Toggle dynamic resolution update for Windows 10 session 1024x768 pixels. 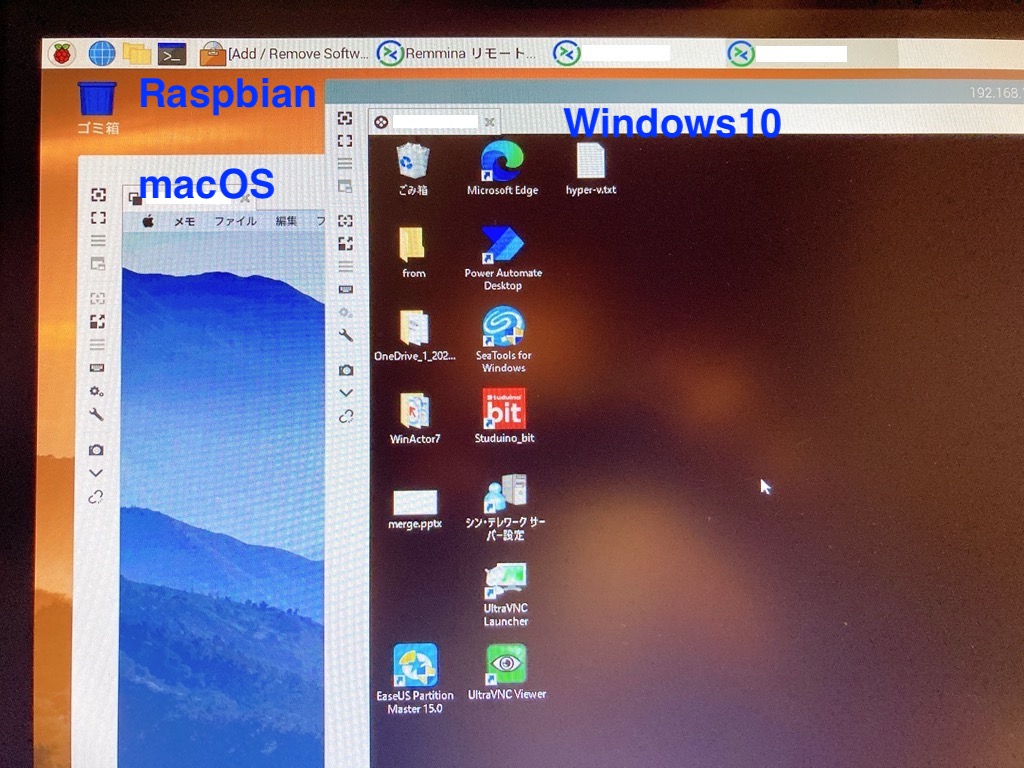[x=345, y=221]
